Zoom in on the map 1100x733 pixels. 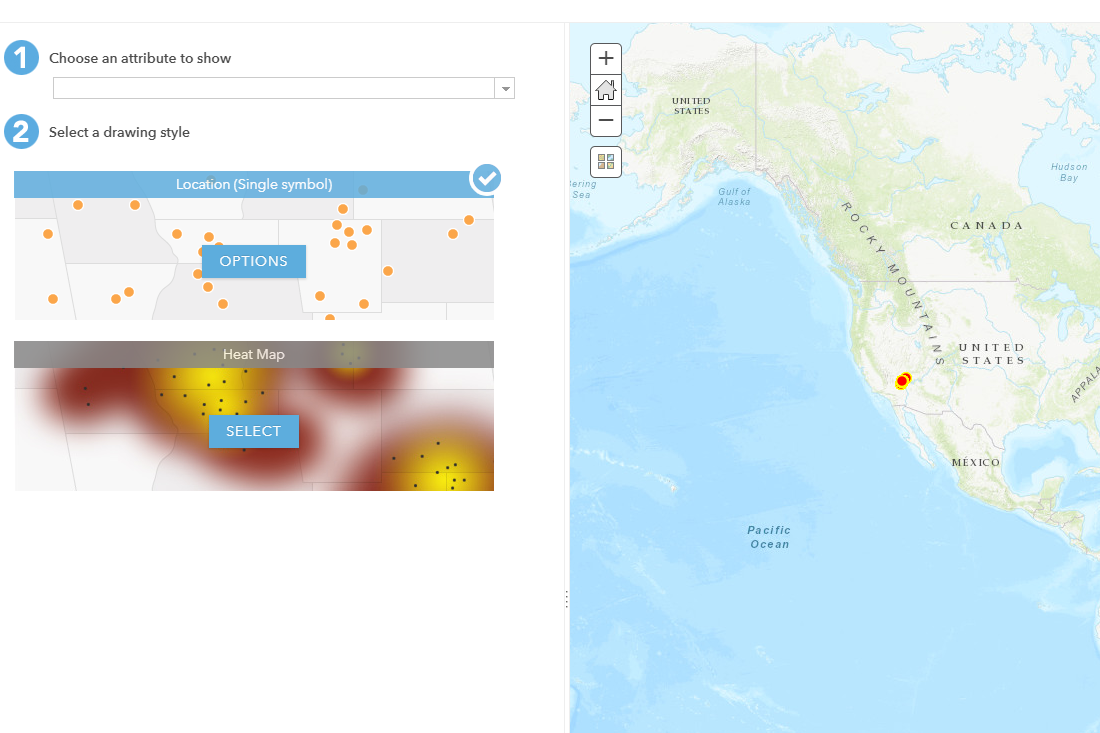606,58
